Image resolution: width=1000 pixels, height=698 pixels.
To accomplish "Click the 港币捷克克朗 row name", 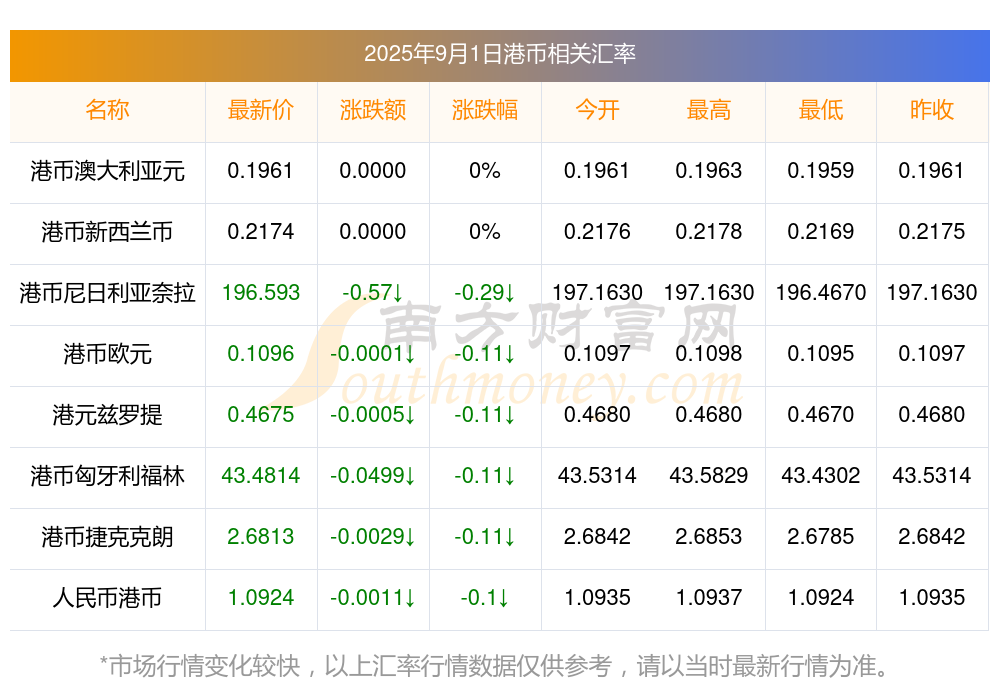I will (x=107, y=537).
